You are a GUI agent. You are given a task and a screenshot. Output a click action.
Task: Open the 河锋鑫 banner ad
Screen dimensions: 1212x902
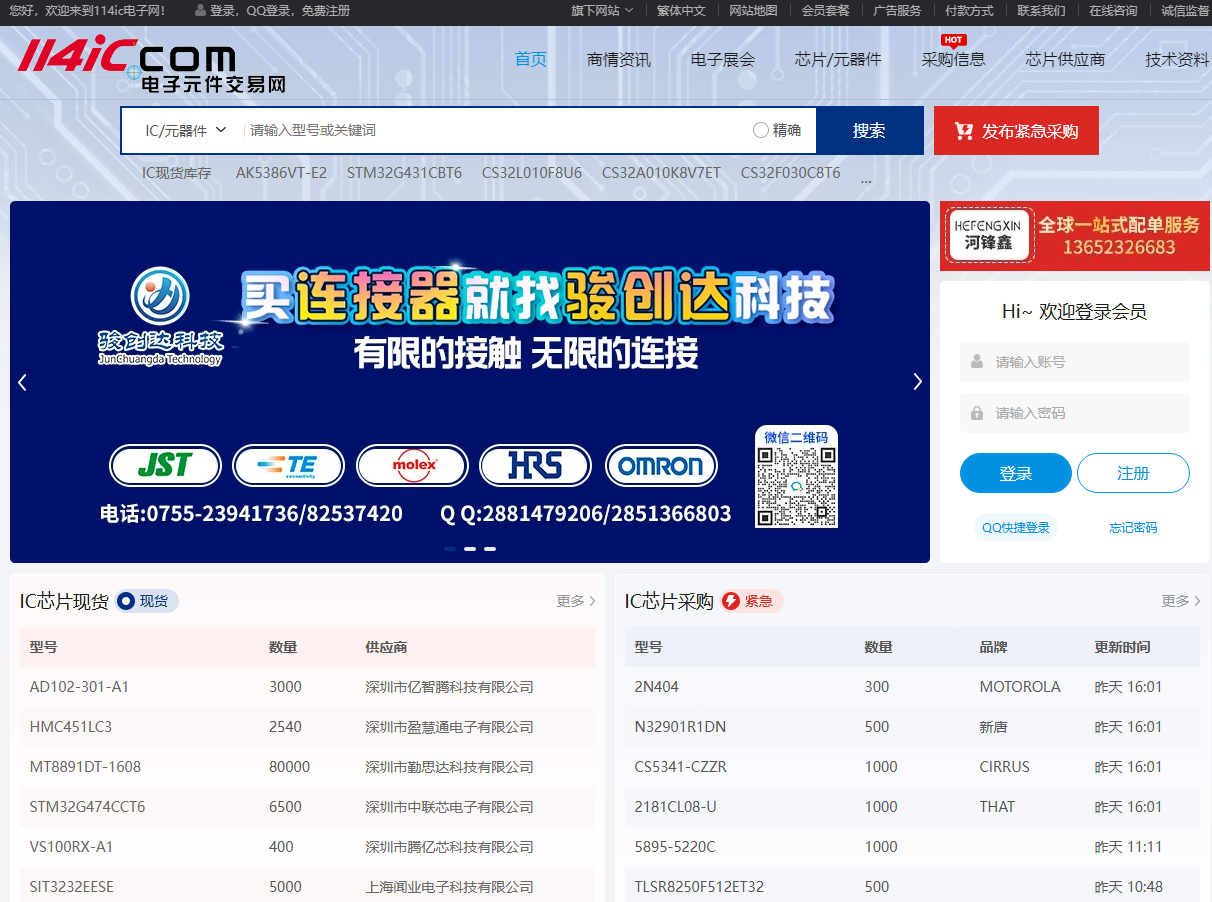coord(1074,235)
